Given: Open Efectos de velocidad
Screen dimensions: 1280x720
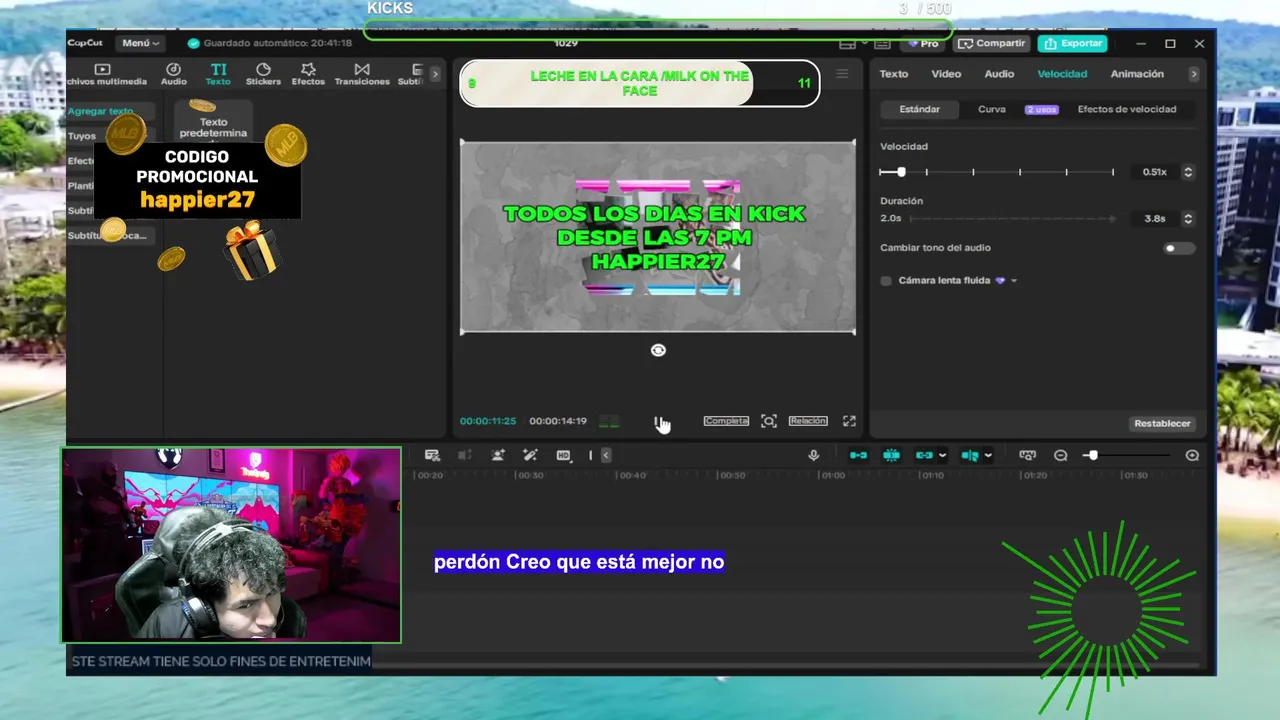Looking at the screenshot, I should pos(1127,110).
